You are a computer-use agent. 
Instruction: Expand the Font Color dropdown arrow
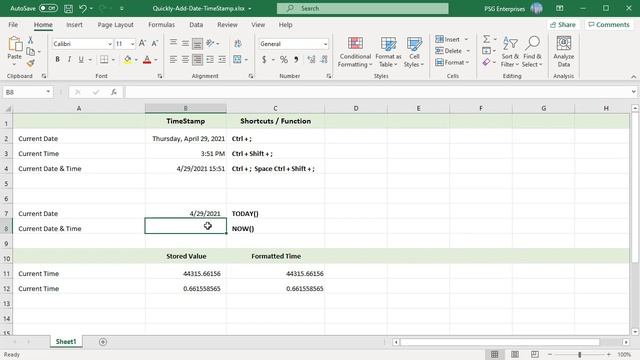(156, 60)
